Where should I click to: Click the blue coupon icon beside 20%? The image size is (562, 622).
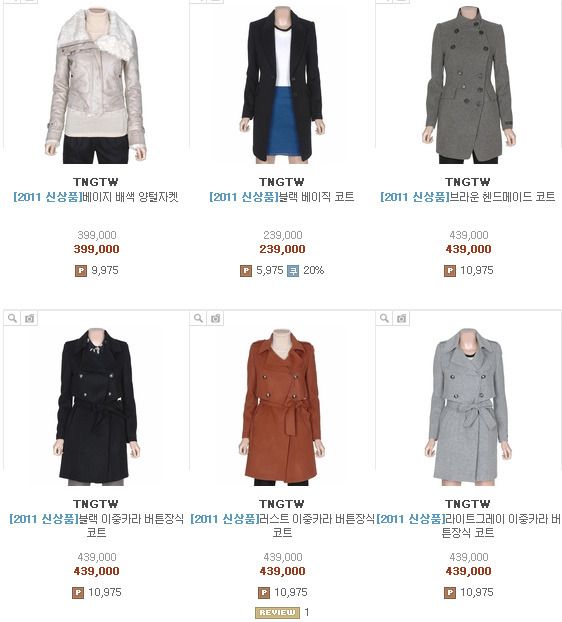point(293,271)
